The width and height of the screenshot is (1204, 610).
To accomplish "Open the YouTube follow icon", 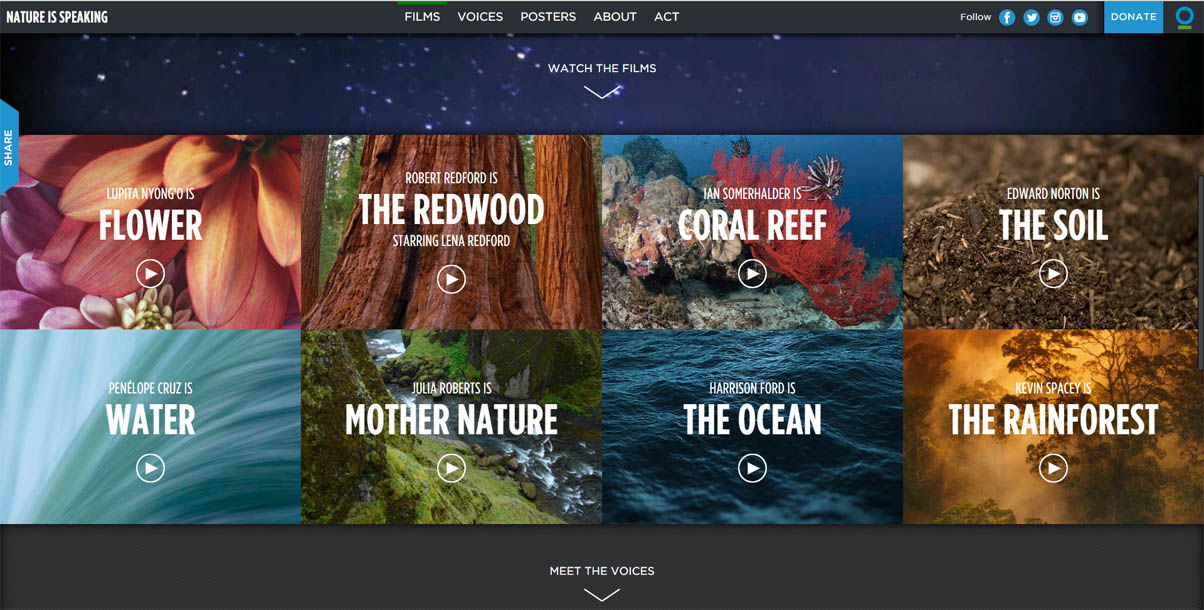I will click(1080, 17).
